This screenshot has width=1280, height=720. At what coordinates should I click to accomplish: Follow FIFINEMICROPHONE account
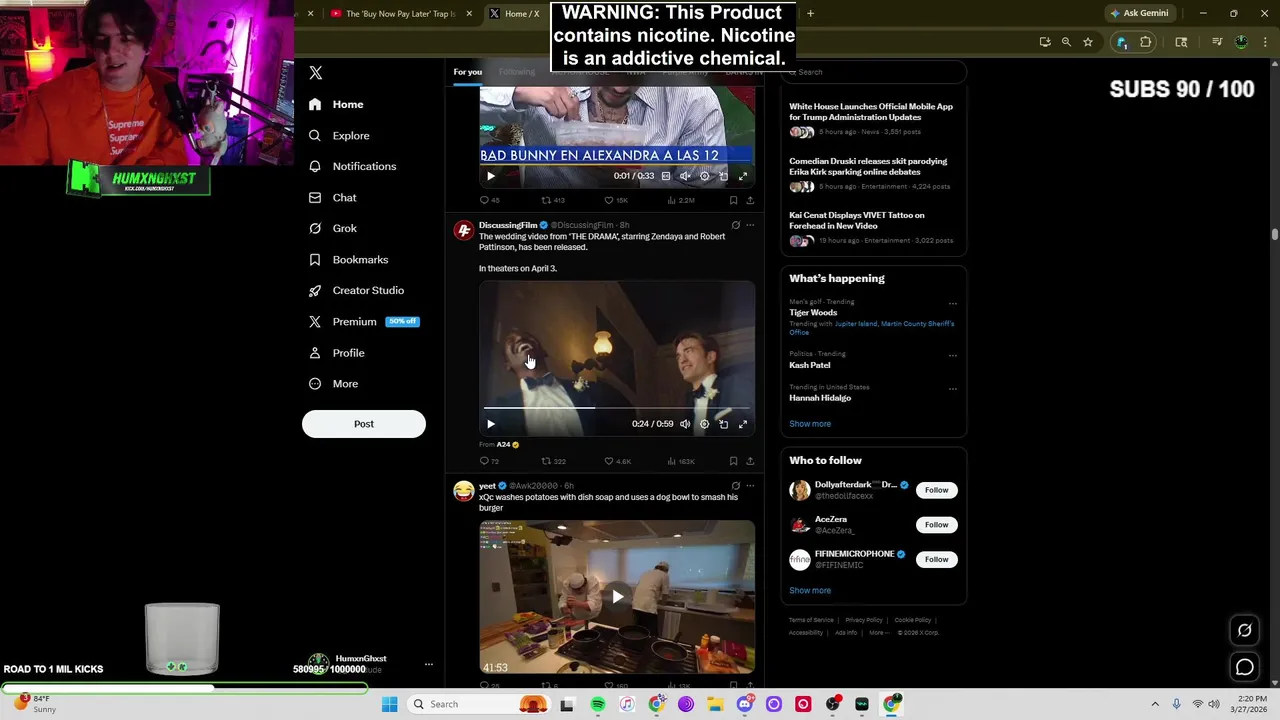[x=936, y=559]
